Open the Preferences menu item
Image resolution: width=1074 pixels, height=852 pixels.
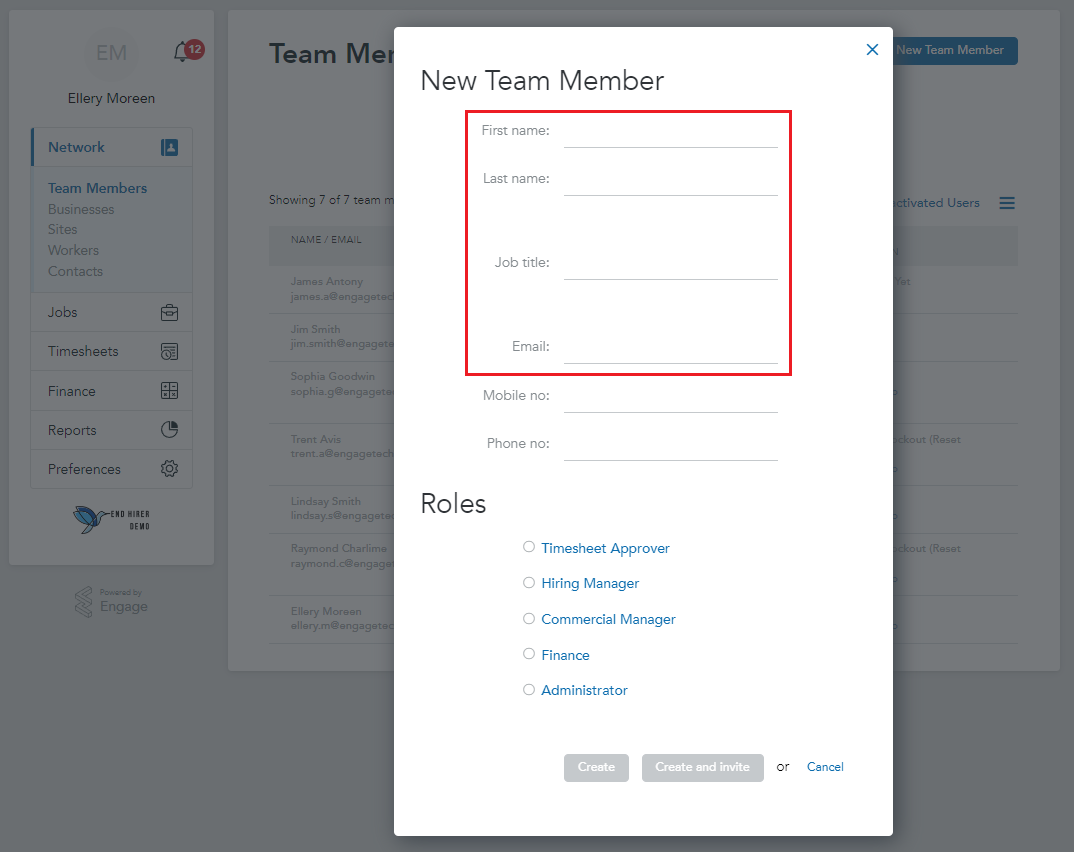pos(112,469)
